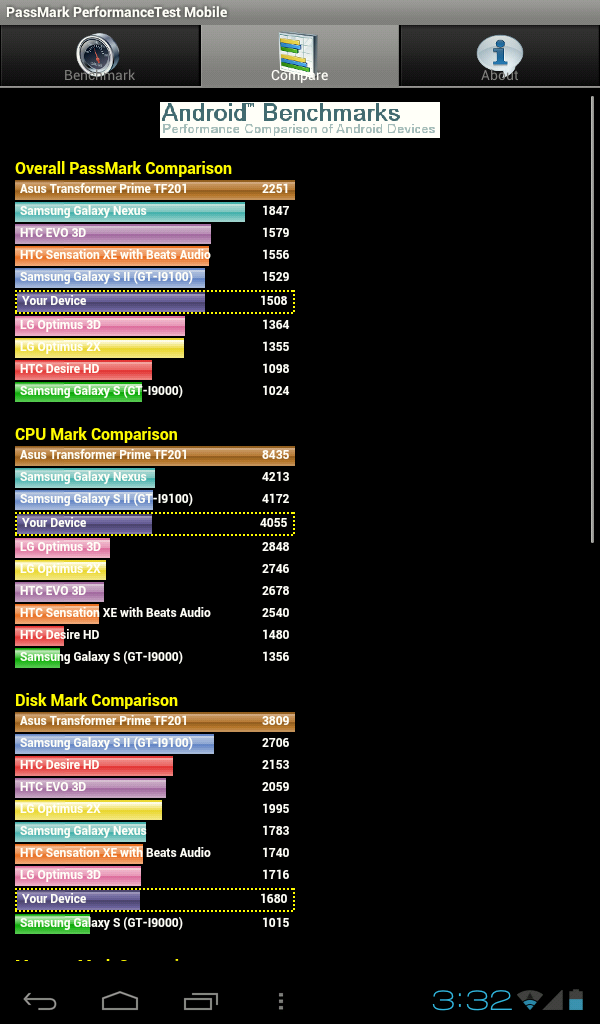The image size is (600, 1024).
Task: Click the CPU Mark Comparison heading
Action: tap(96, 434)
